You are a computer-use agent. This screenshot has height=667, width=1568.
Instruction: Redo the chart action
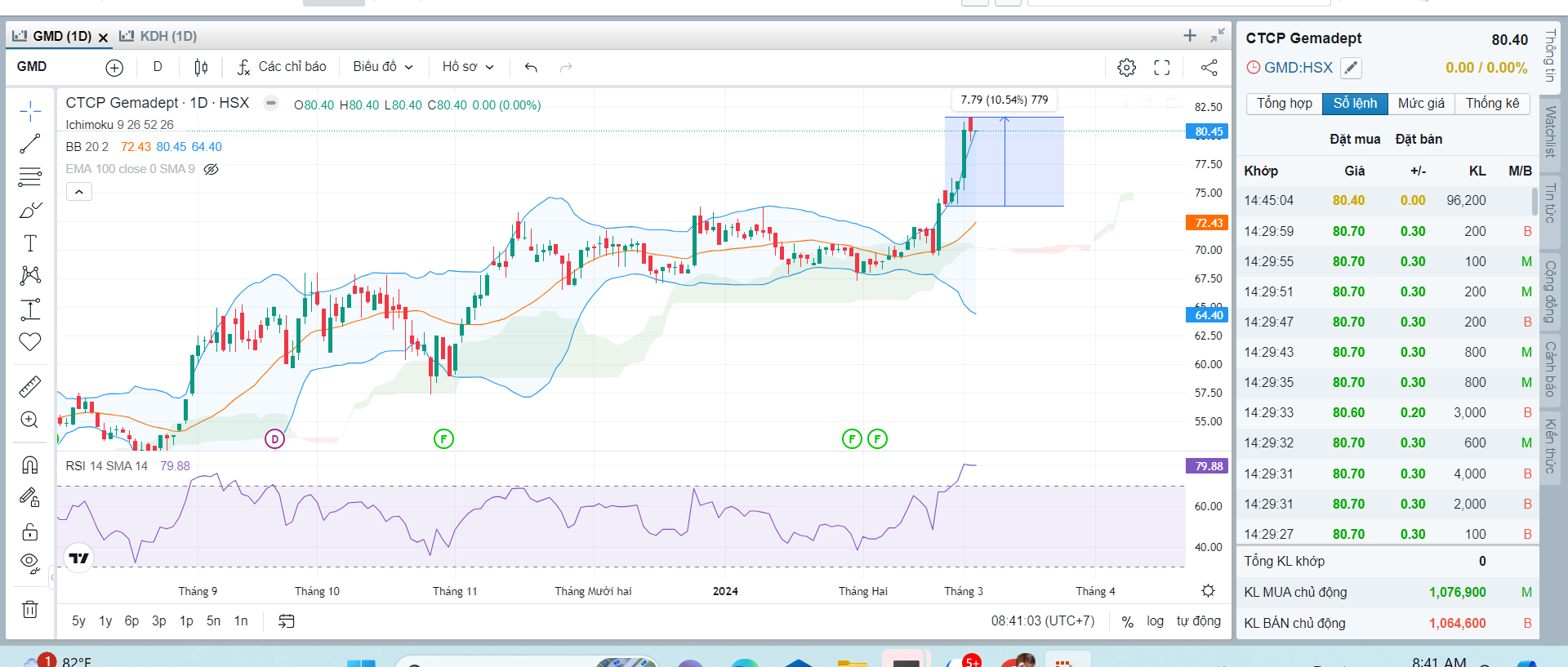(566, 67)
